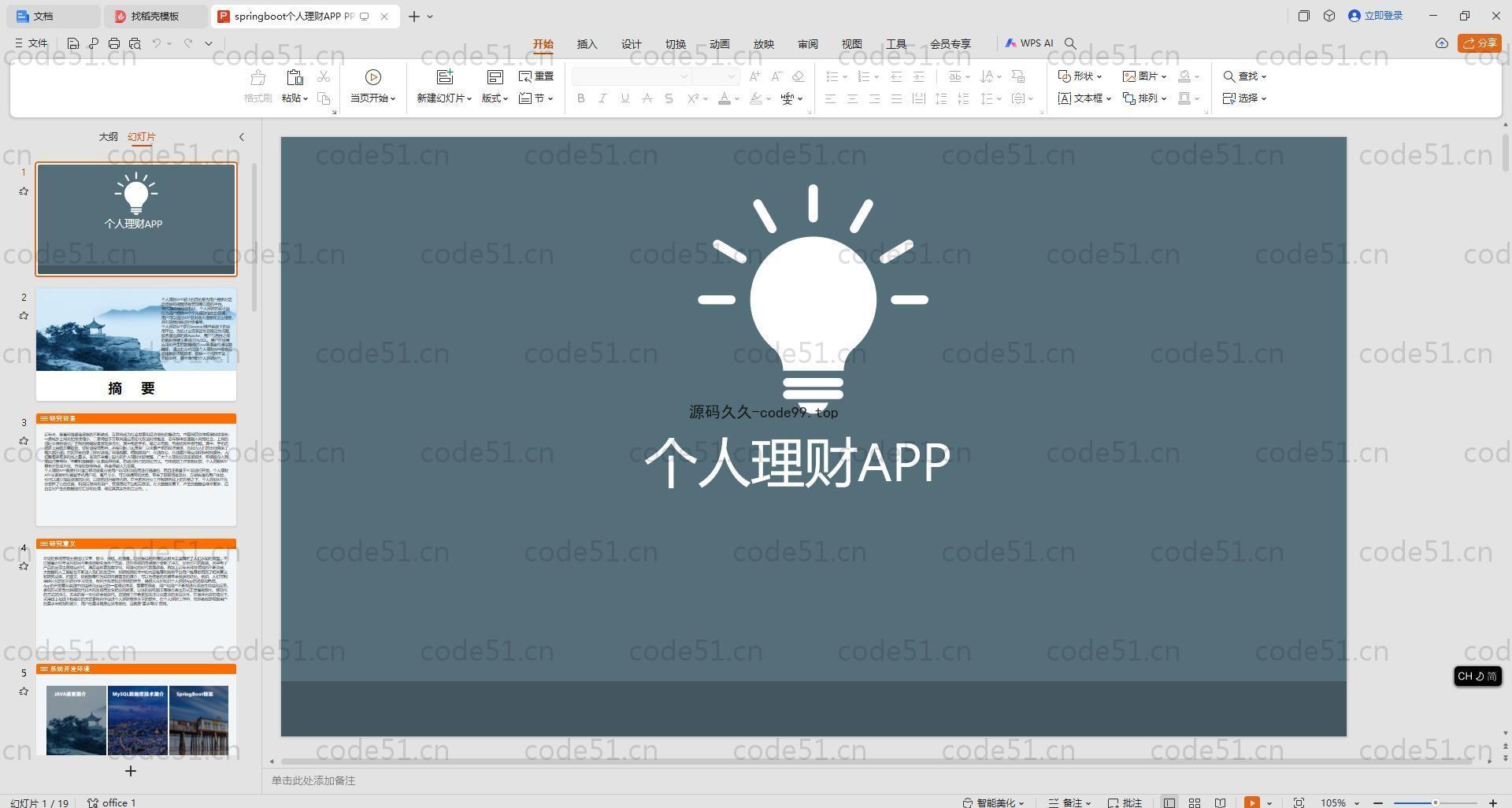Start slideshow from current slide (当页开始) icon
The width and height of the screenshot is (1512, 808).
coord(373,77)
